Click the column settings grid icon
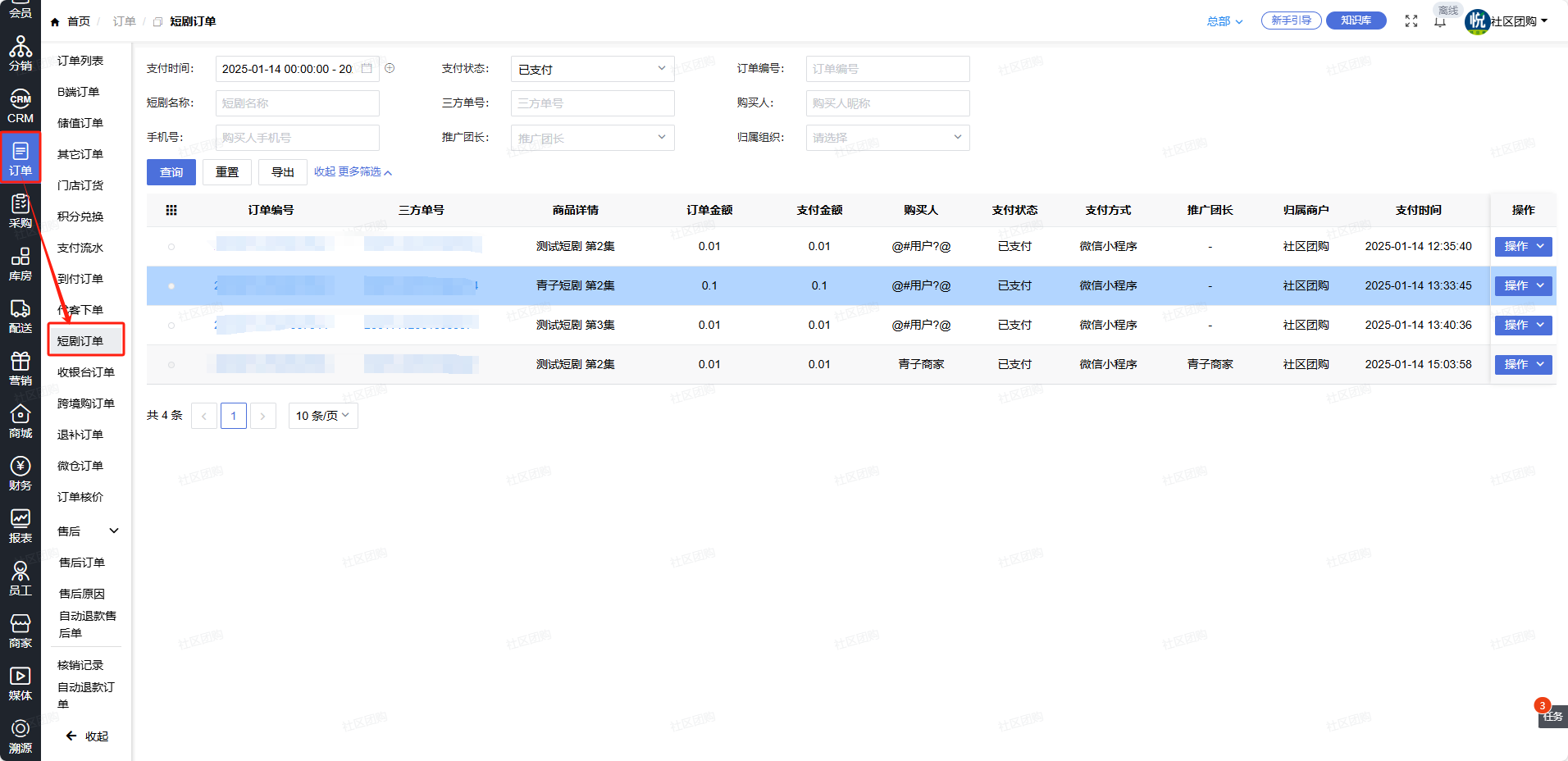The height and width of the screenshot is (761, 1568). tap(171, 211)
